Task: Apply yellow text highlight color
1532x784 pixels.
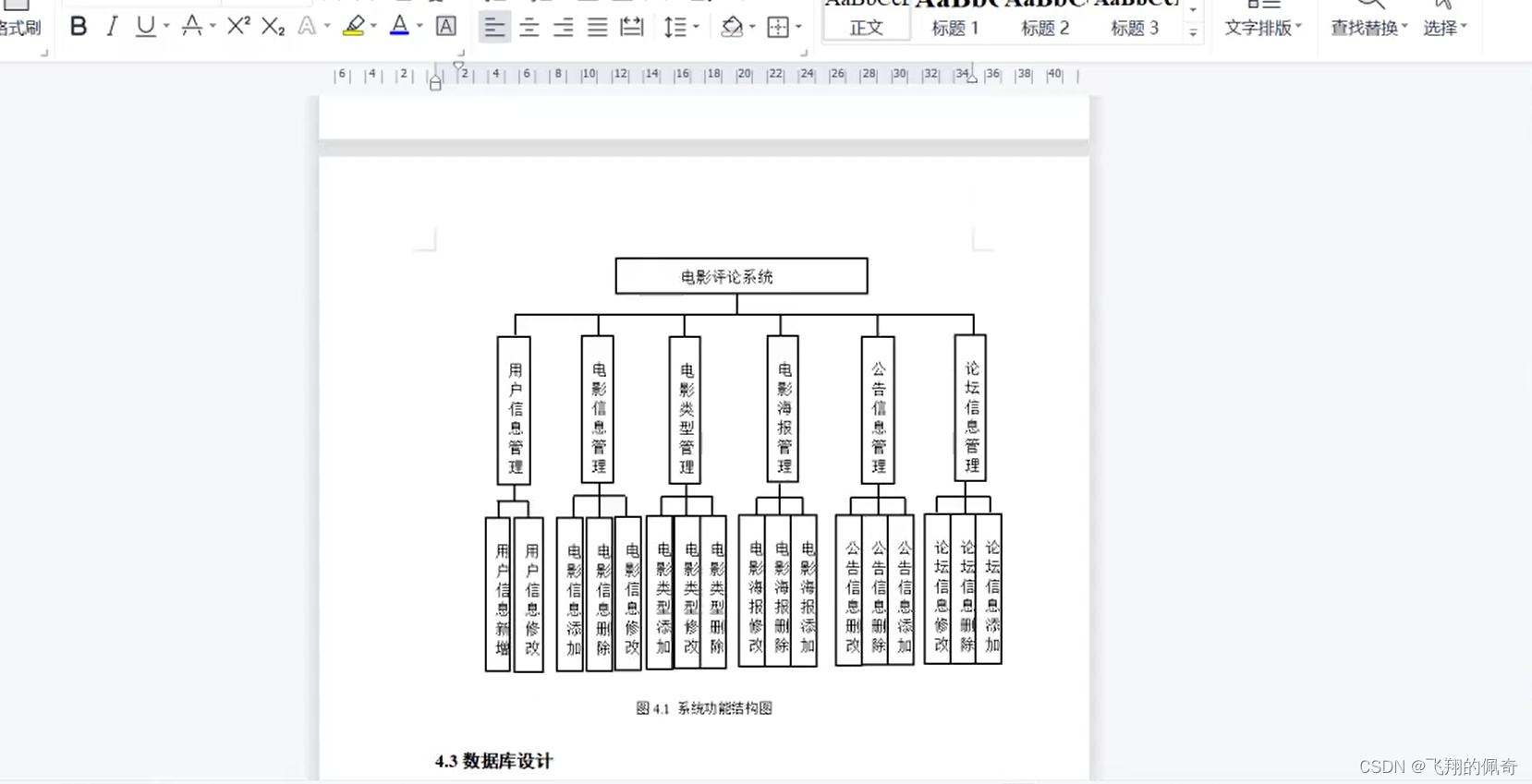Action: pyautogui.click(x=353, y=27)
